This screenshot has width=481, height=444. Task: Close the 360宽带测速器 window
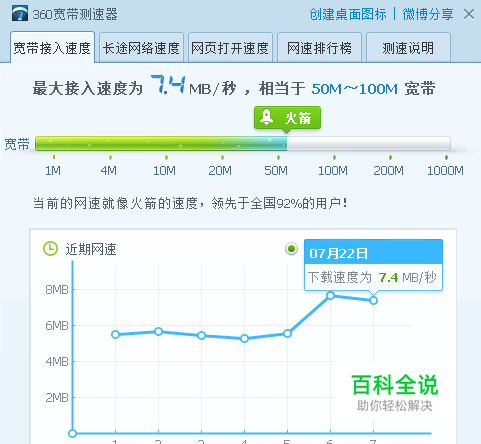click(469, 14)
